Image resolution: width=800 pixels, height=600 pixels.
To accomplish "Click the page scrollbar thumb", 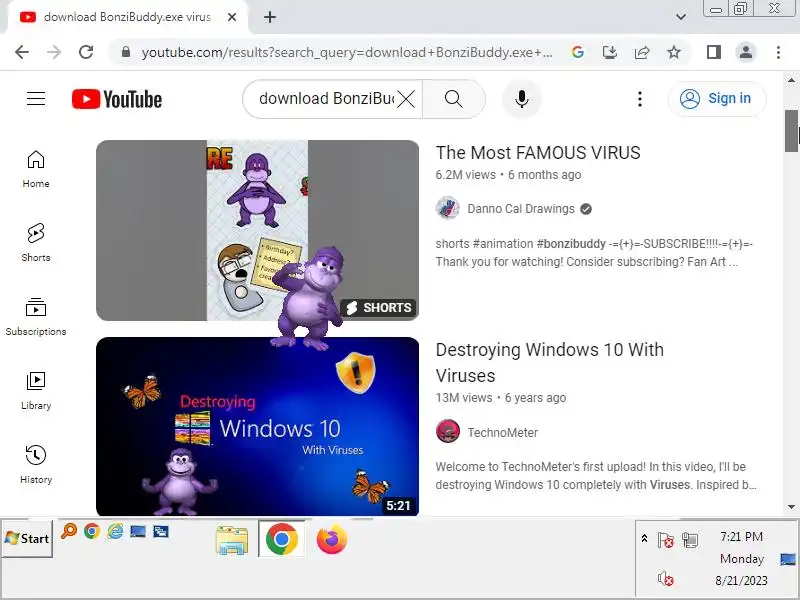I will 791,131.
